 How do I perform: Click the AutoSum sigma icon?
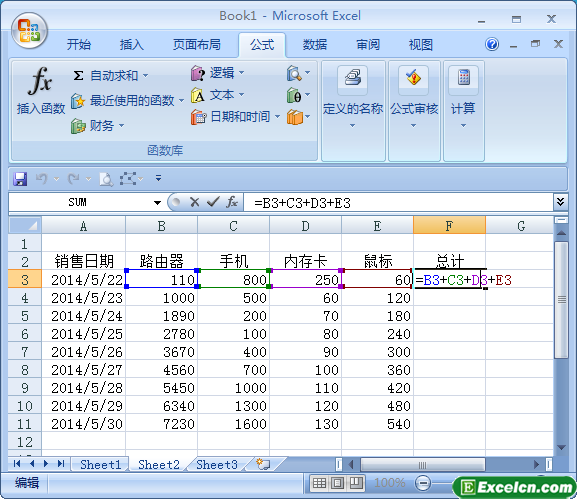78,75
